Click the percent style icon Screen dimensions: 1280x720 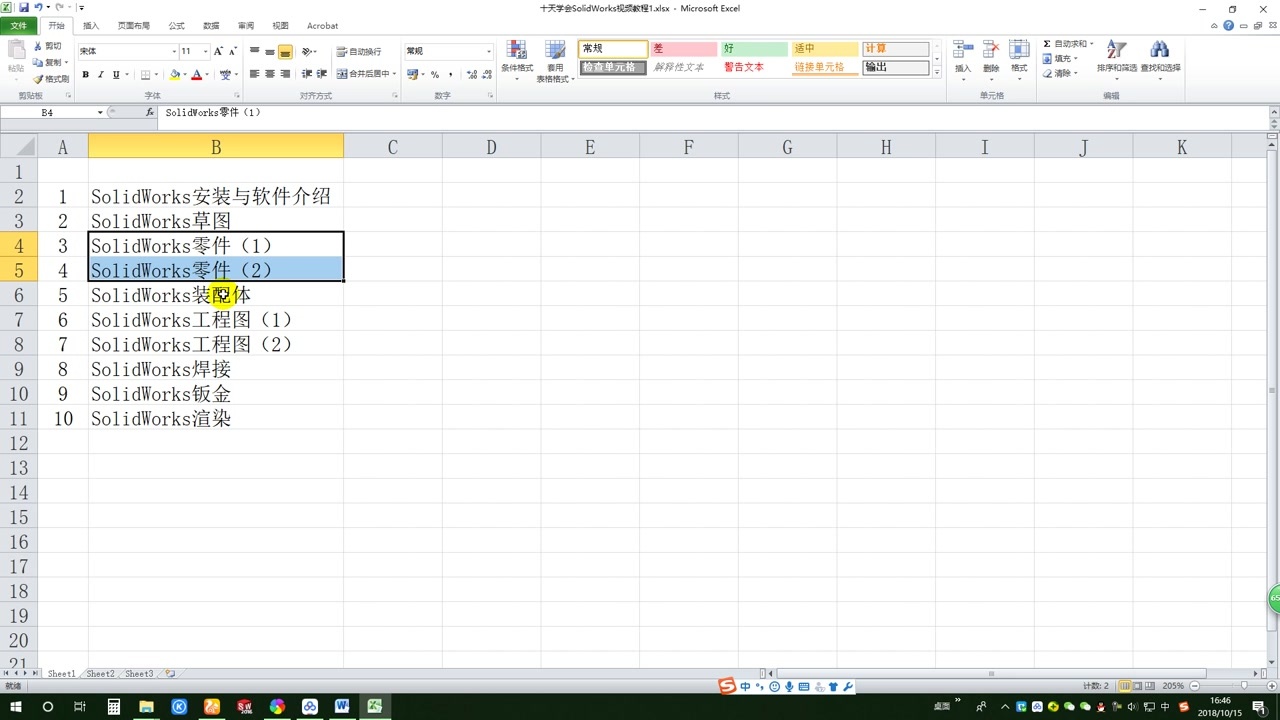click(x=435, y=75)
